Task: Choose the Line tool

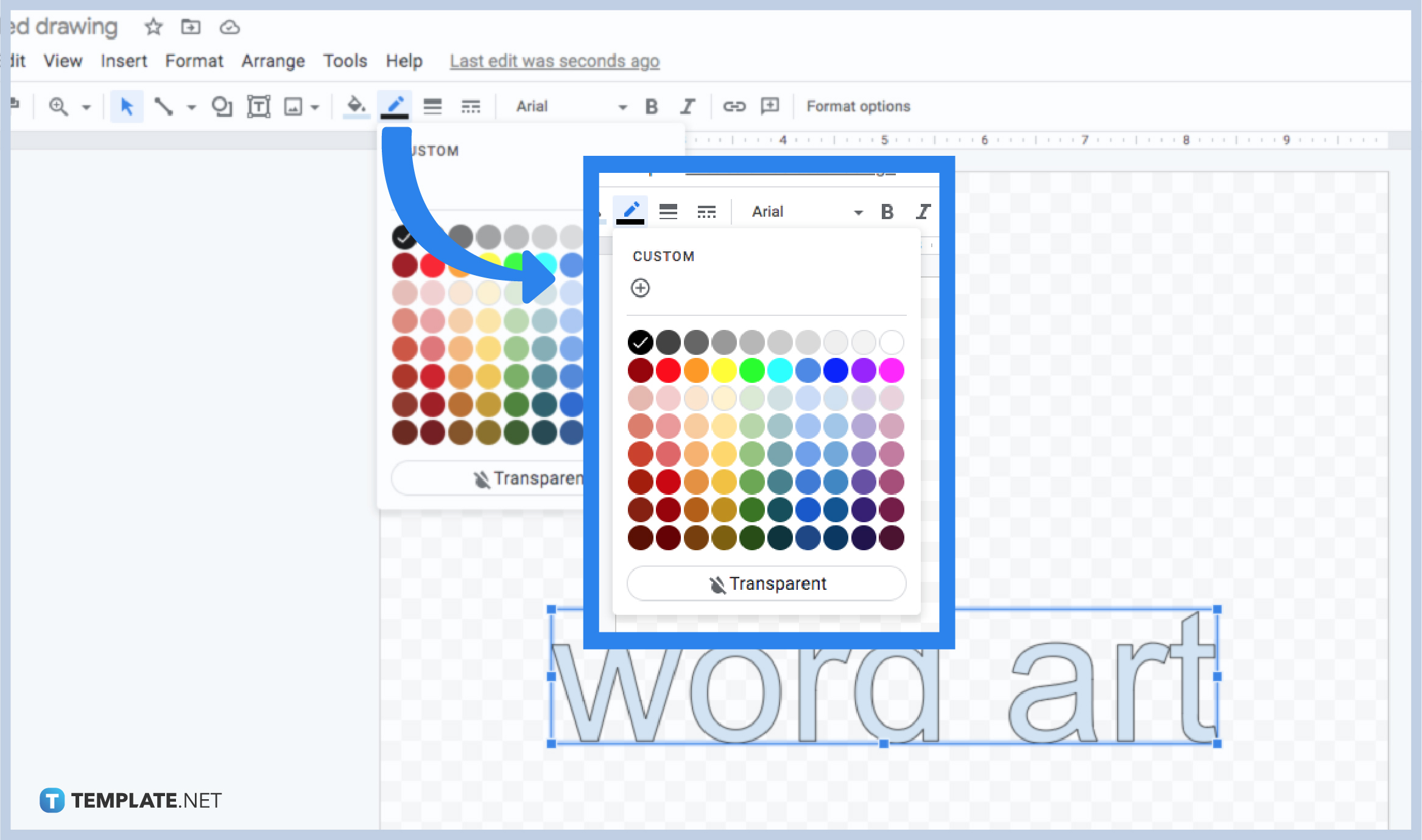Action: (163, 106)
